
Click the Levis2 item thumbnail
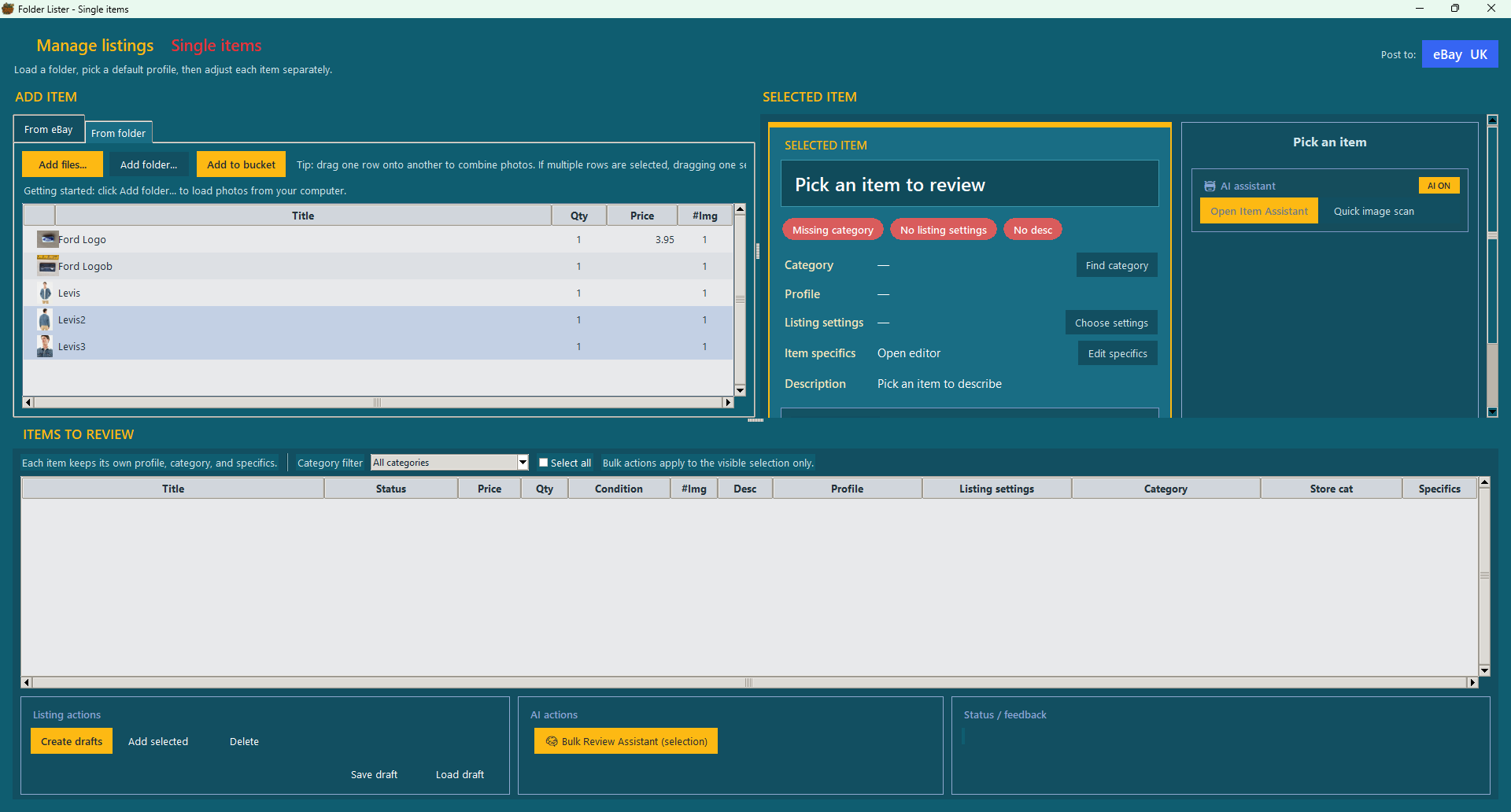46,319
